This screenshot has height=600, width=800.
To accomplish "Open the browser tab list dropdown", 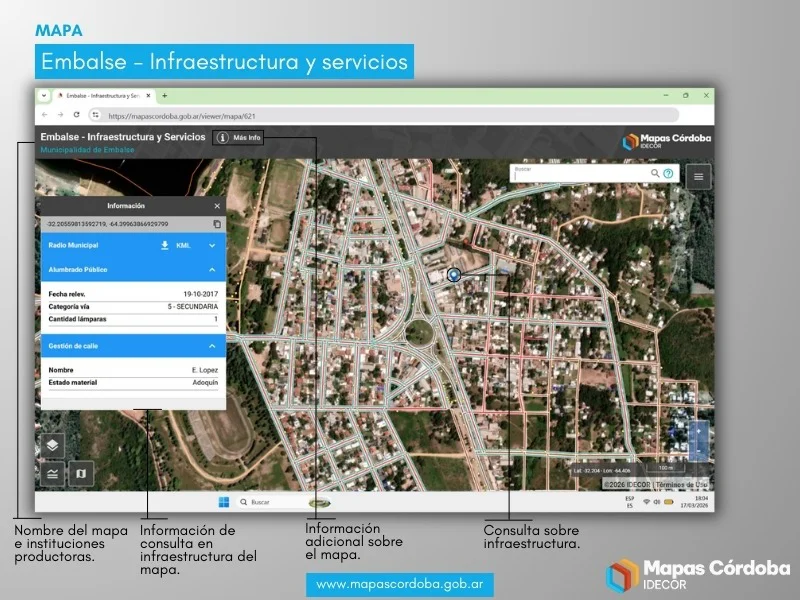I will point(44,96).
